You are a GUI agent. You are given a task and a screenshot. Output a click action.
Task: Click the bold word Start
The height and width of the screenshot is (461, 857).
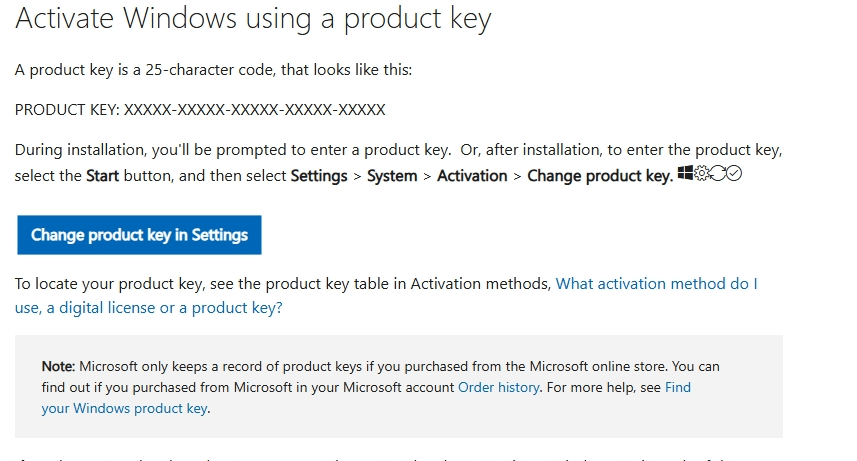pos(102,176)
